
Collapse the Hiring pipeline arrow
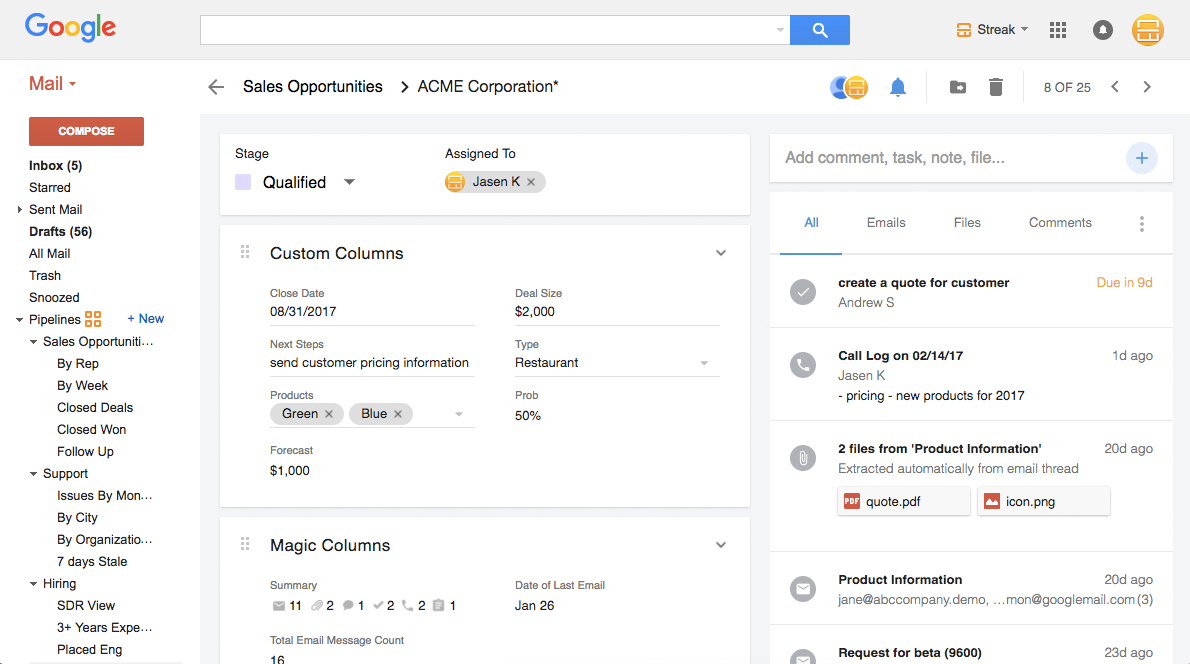click(33, 584)
